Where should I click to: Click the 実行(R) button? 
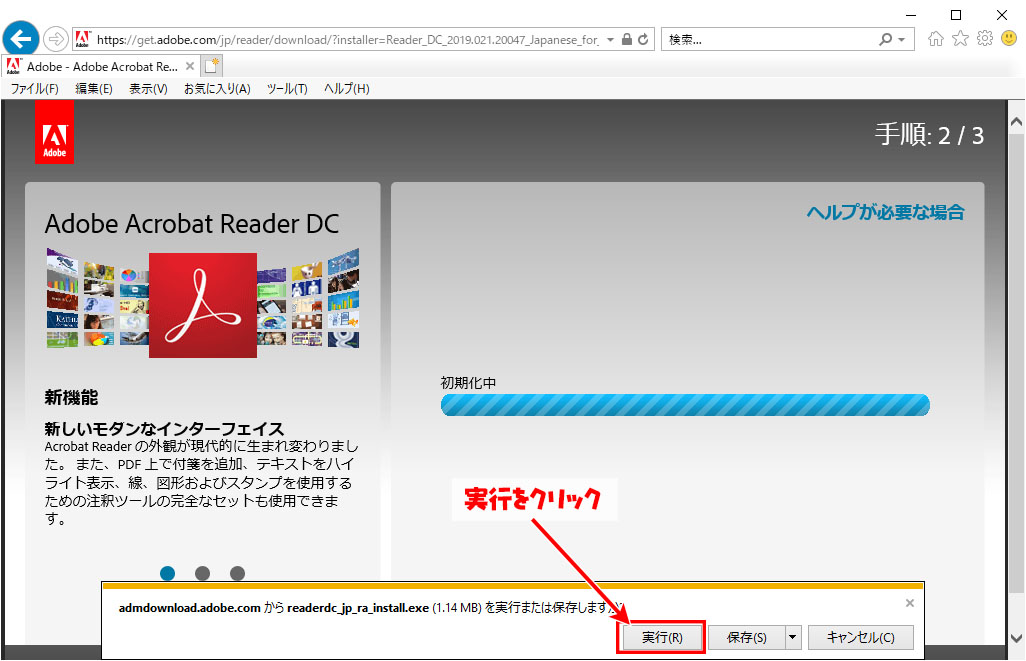662,637
